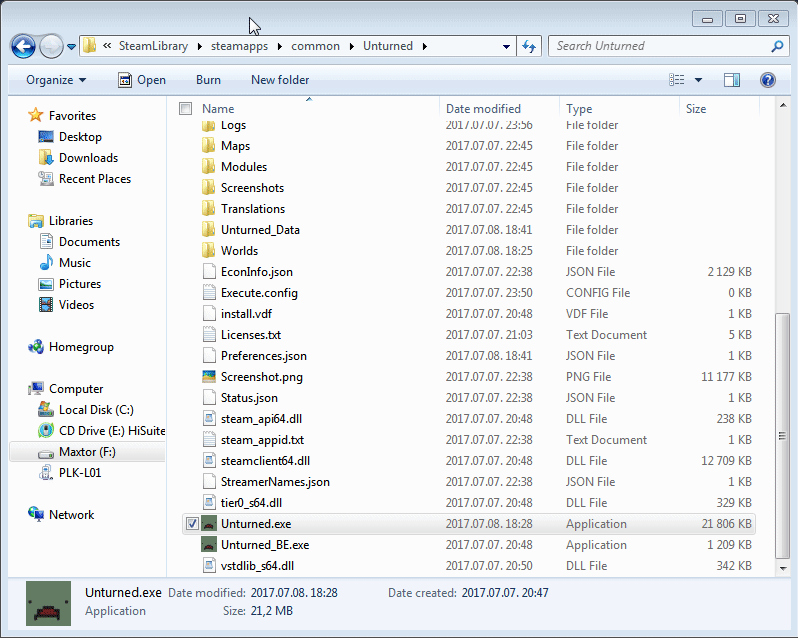798x638 pixels.
Task: Open address bar history dropdown
Action: point(506,47)
